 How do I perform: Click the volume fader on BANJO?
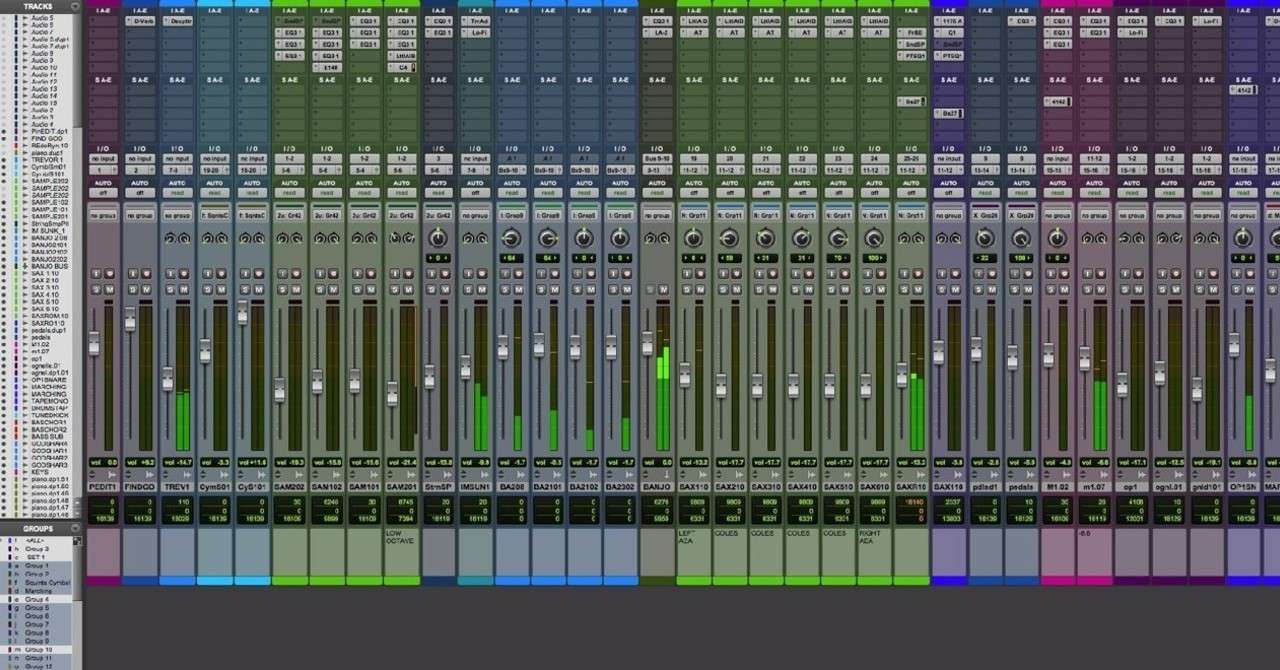click(x=647, y=343)
